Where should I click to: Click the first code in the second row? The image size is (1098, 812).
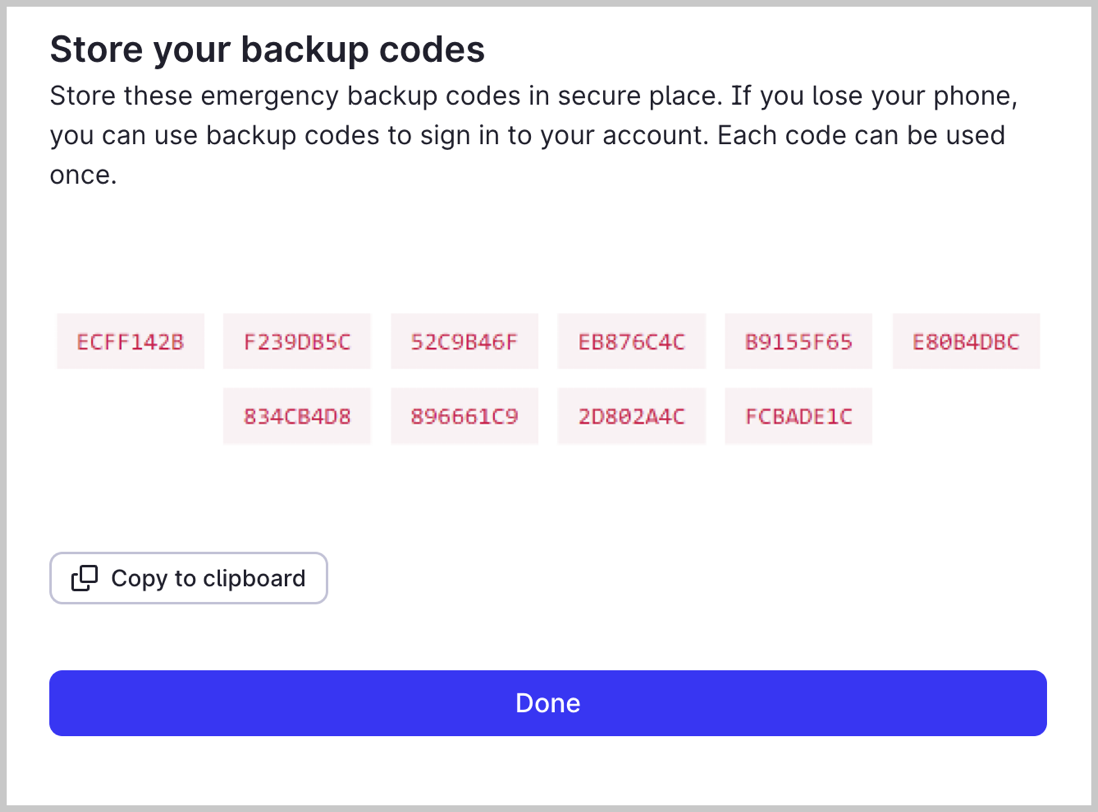coord(297,416)
